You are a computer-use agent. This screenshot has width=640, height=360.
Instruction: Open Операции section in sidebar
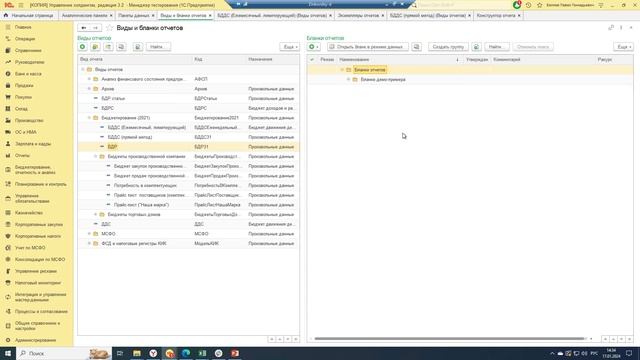pyautogui.click(x=24, y=39)
